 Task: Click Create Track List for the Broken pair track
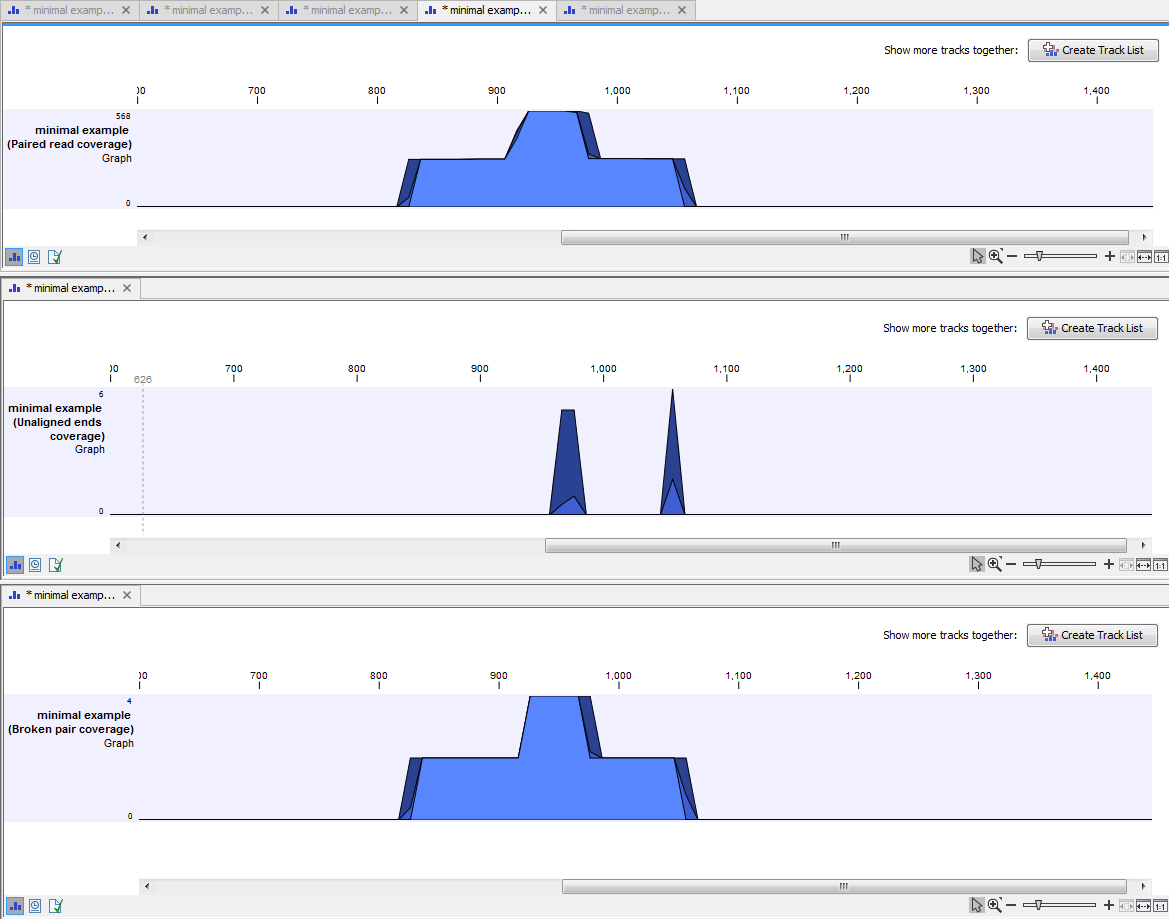coord(1092,634)
